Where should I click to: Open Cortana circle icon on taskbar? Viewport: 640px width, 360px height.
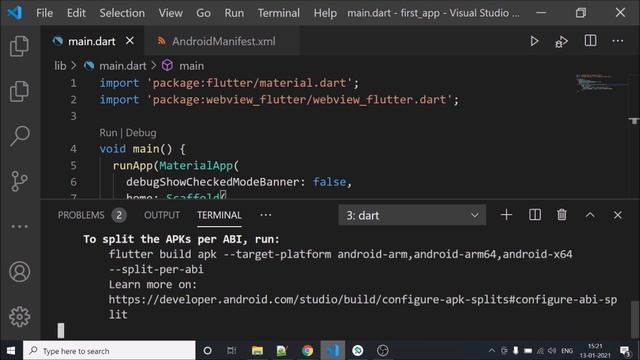pyautogui.click(x=207, y=351)
